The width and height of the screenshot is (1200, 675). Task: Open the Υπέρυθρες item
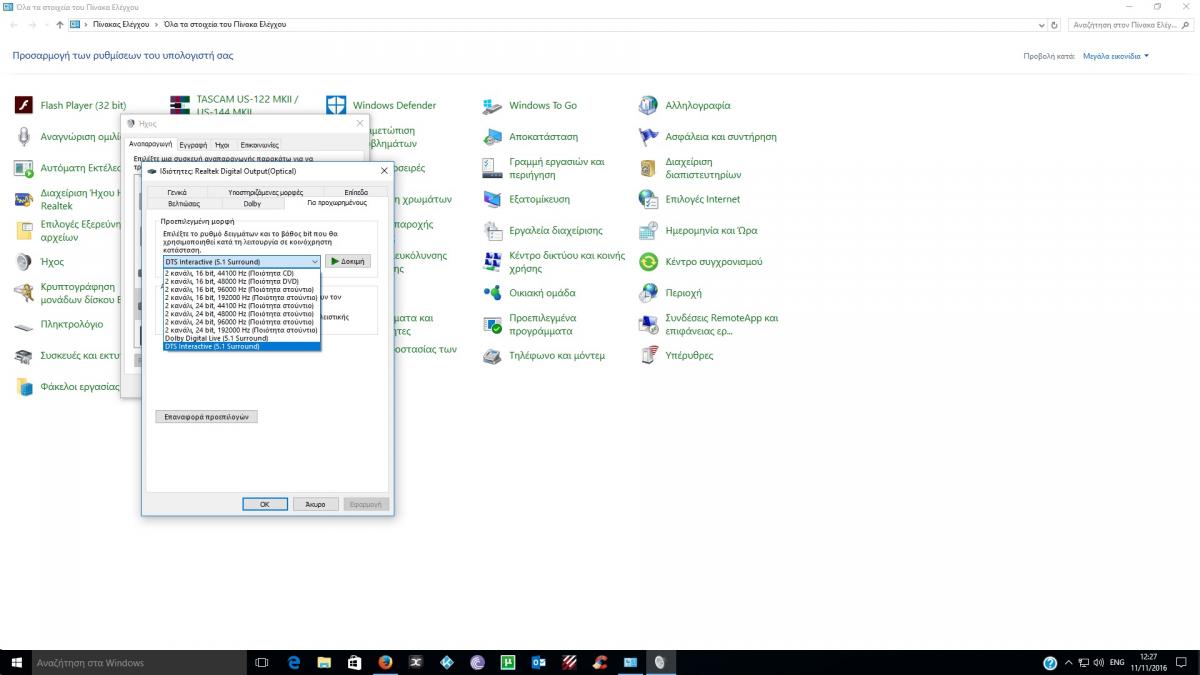coord(677,355)
